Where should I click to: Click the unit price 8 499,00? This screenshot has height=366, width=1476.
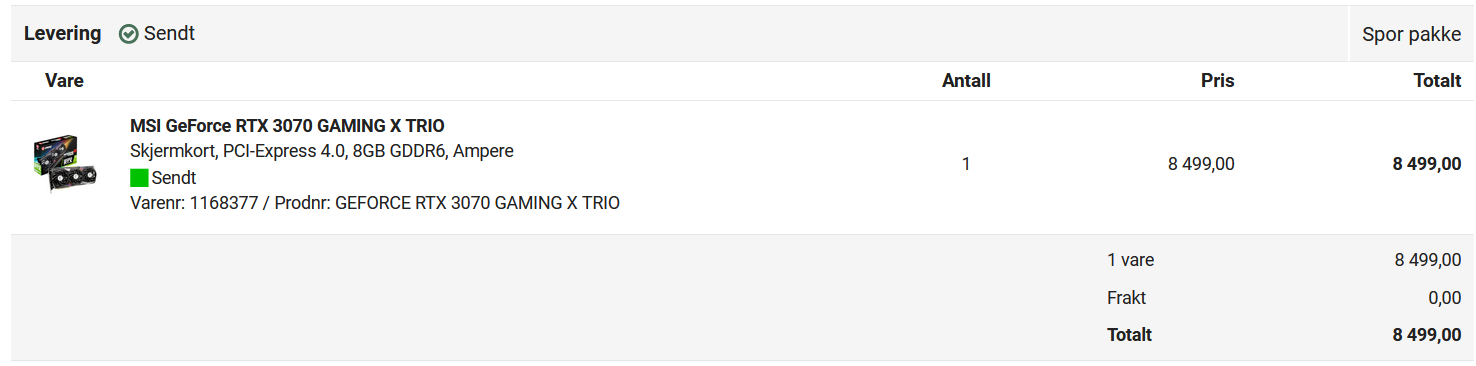[x=1201, y=164]
